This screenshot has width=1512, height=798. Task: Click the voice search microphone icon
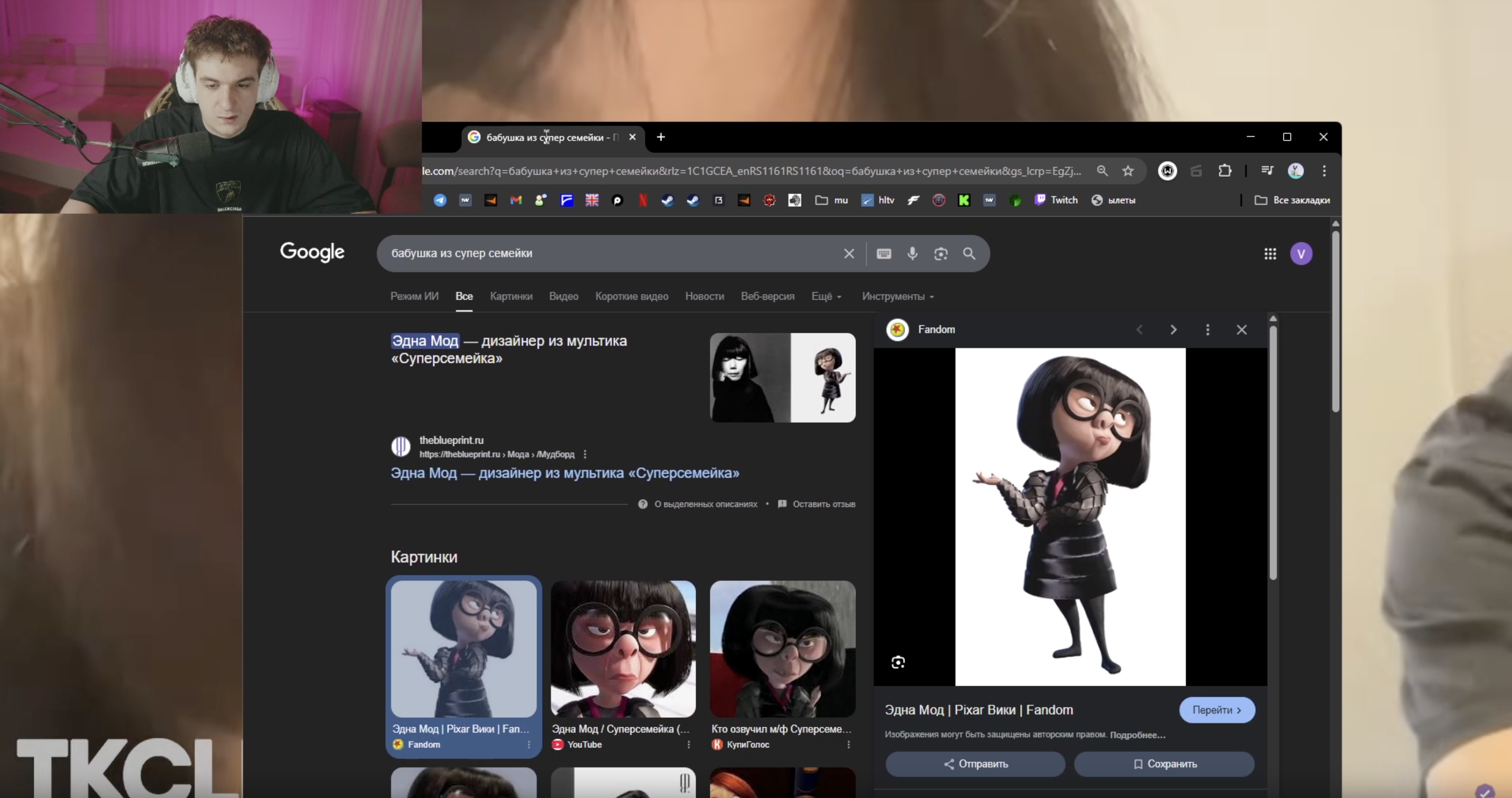pos(912,254)
